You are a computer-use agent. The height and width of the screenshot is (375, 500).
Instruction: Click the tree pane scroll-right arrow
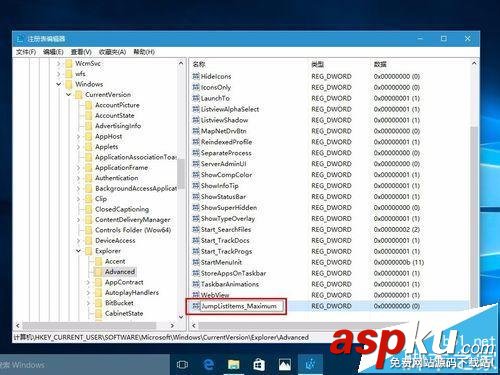pyautogui.click(x=172, y=325)
